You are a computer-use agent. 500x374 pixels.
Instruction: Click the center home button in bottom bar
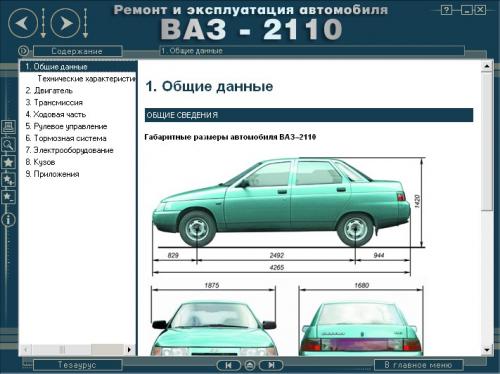point(250,365)
